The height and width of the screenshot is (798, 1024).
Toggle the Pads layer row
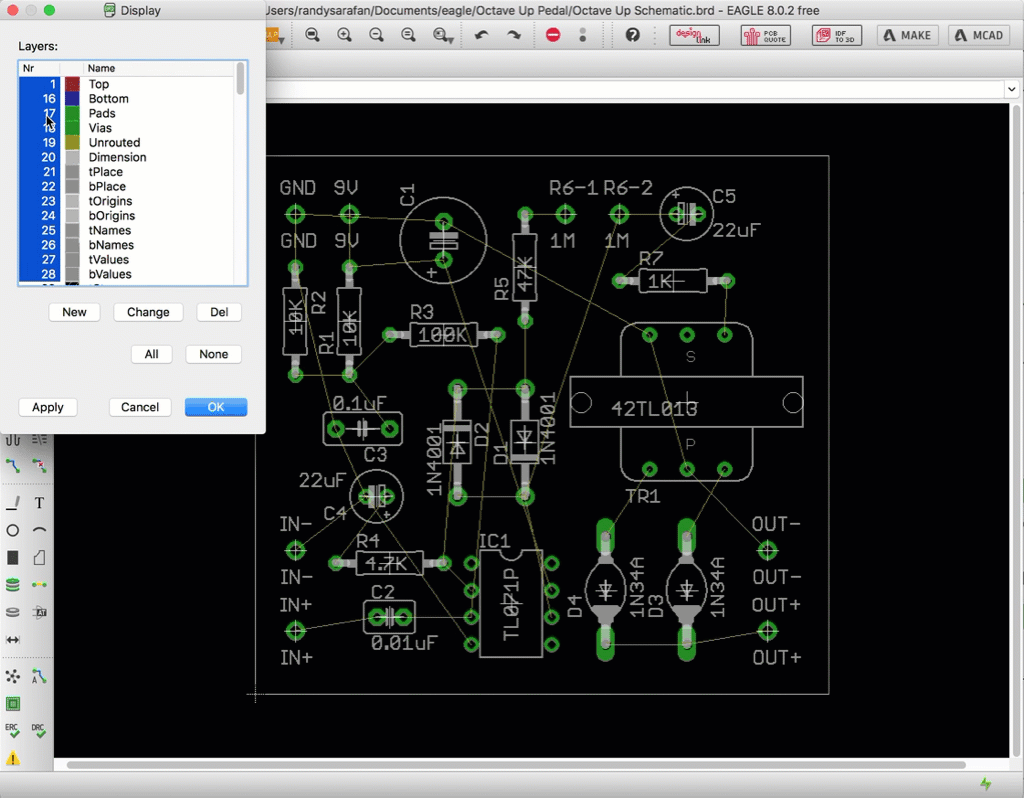pos(126,113)
